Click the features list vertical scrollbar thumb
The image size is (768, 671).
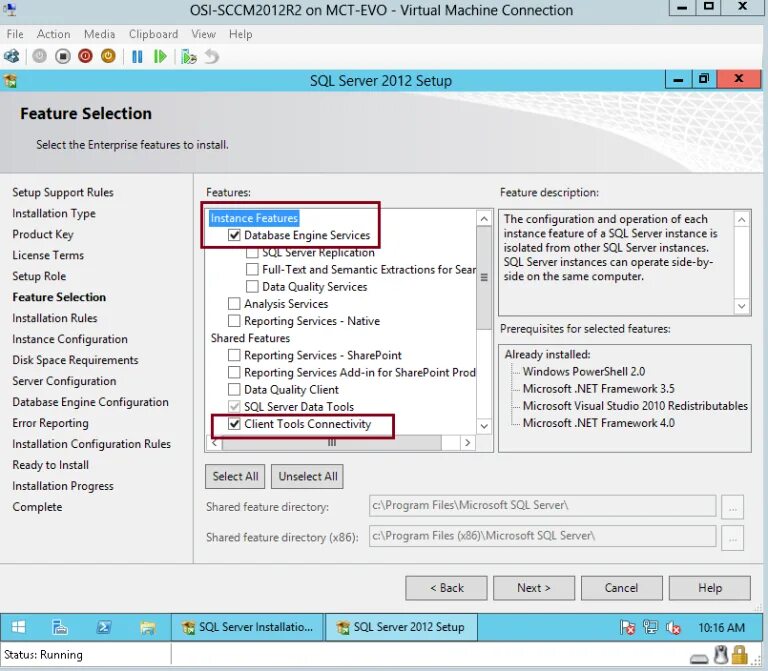[484, 278]
